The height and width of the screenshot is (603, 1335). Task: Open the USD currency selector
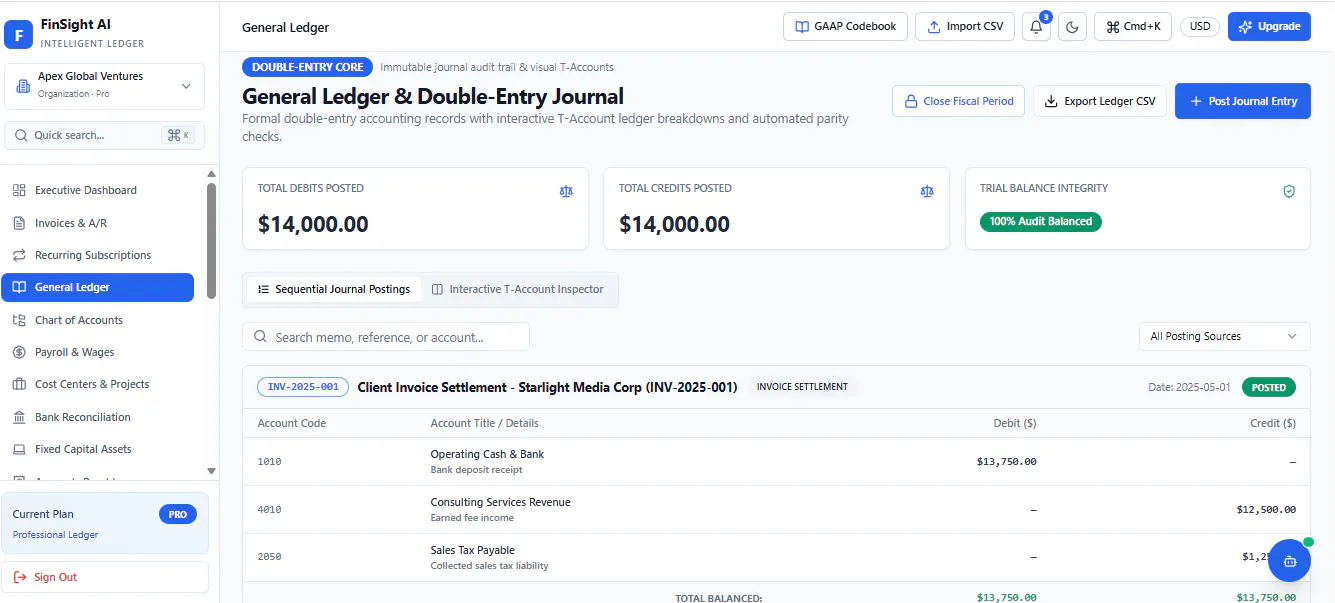tap(1200, 27)
